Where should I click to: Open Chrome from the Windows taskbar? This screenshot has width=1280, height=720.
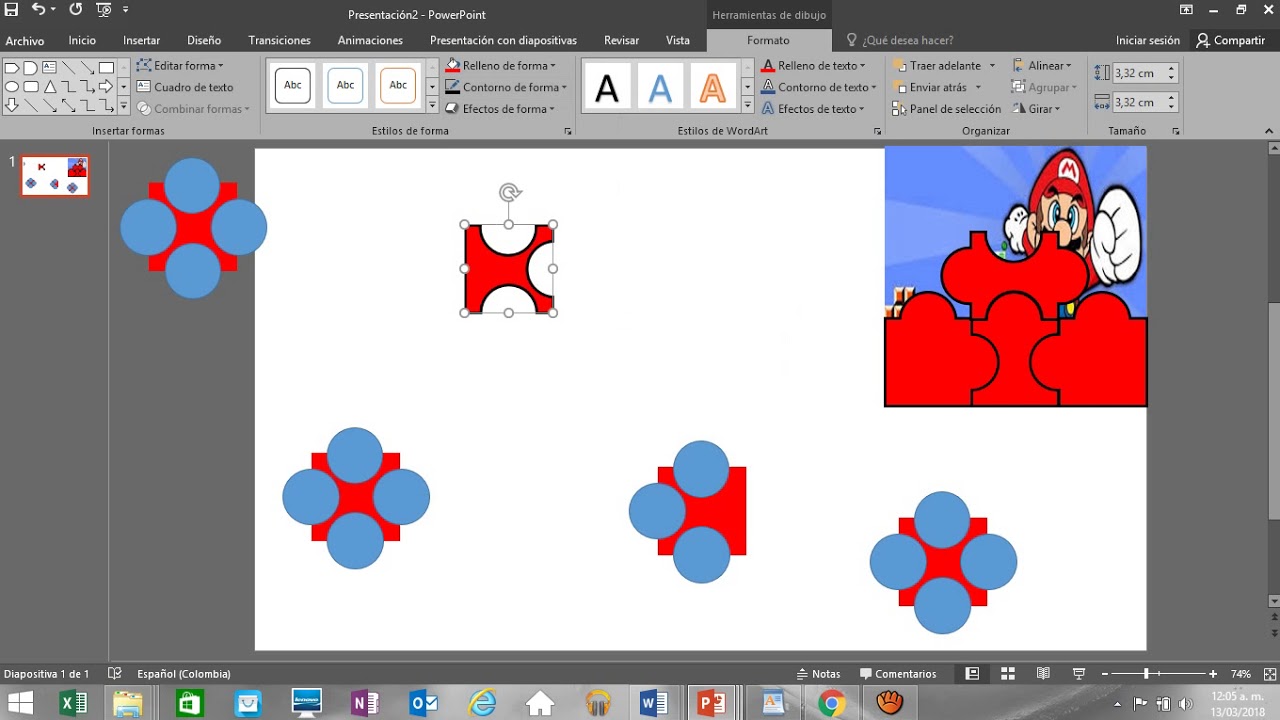pyautogui.click(x=831, y=704)
